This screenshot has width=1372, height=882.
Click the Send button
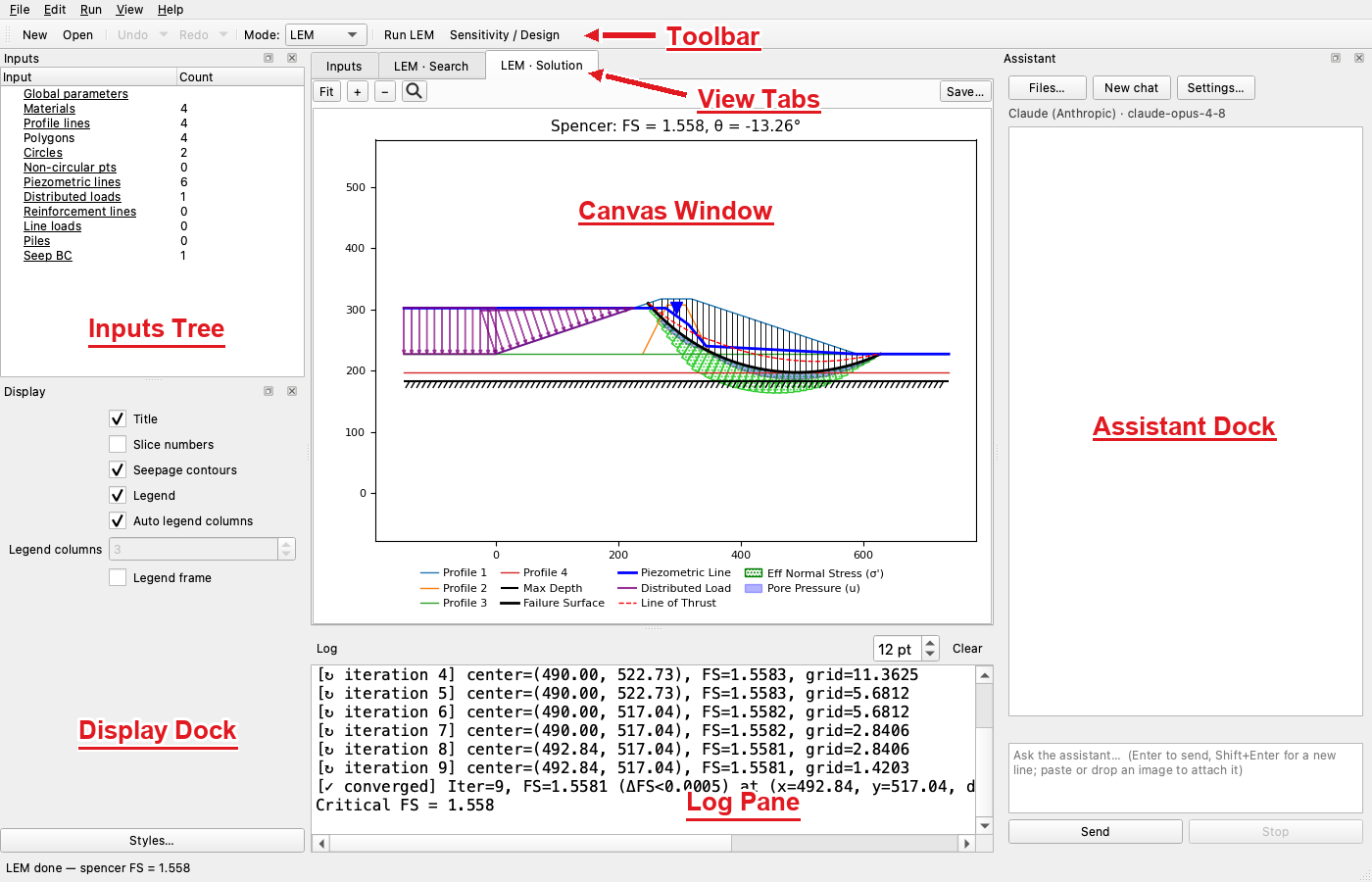(x=1095, y=832)
